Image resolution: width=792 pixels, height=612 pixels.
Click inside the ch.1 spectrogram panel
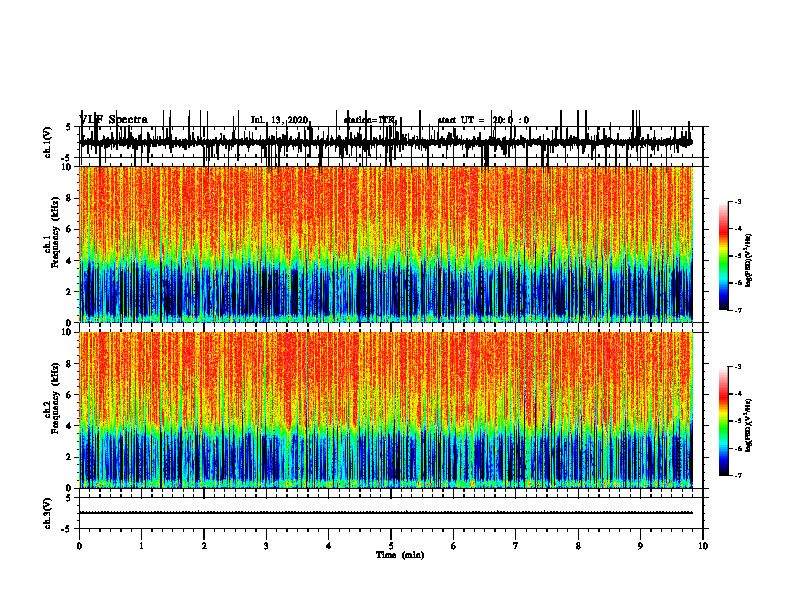[x=385, y=244]
